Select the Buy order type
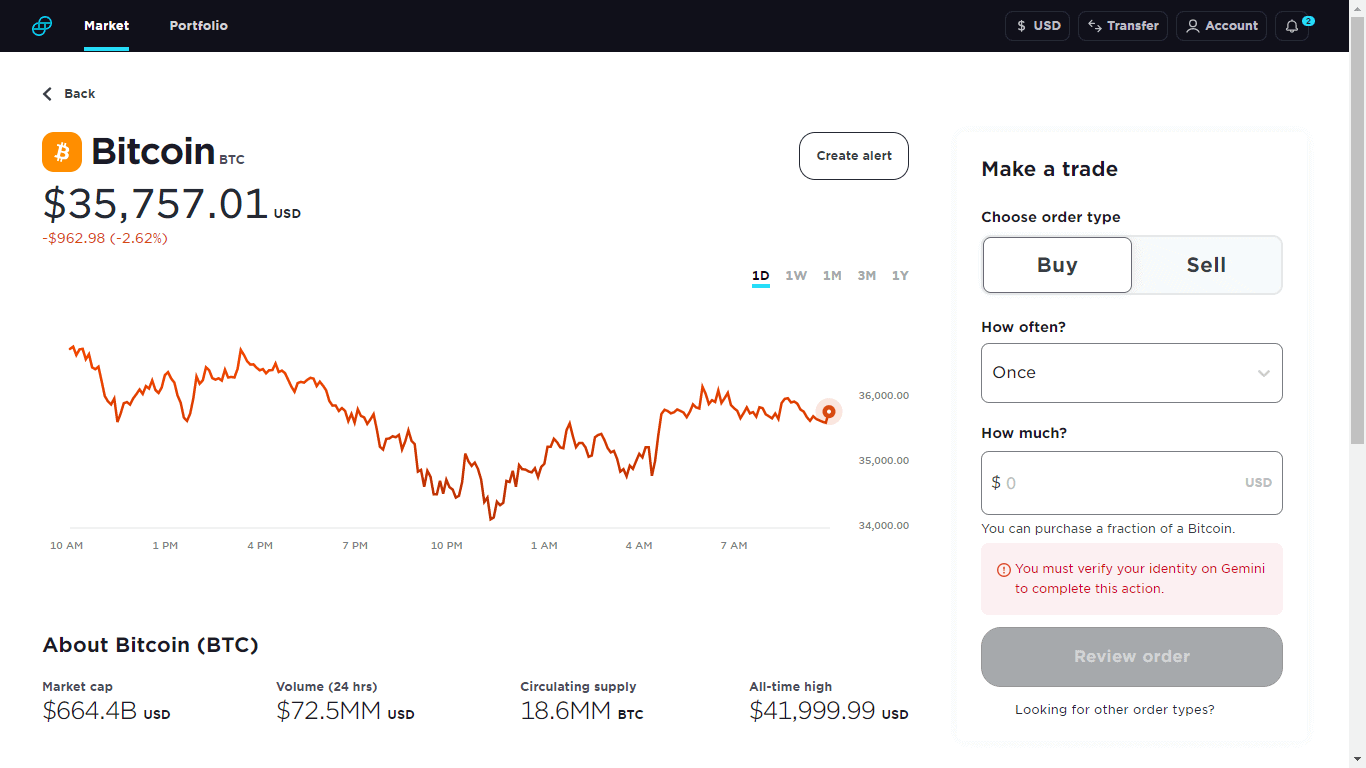 click(1057, 265)
